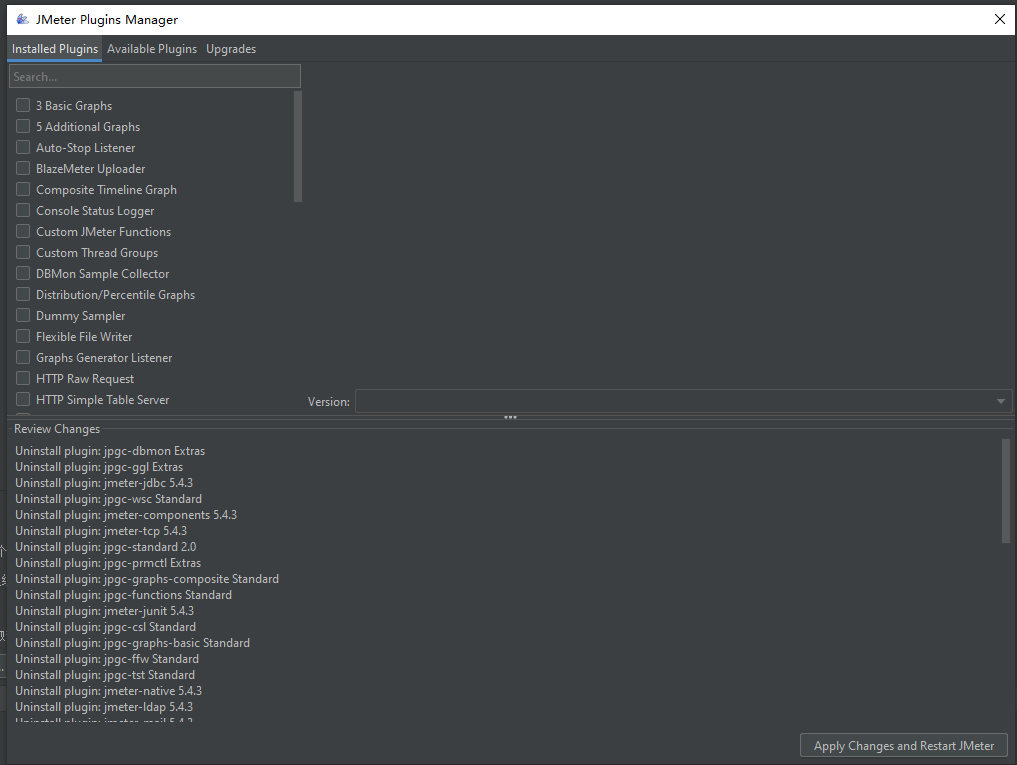This screenshot has height=765, width=1017.
Task: Select the Custom Thread Groups plugin name
Action: 97,253
